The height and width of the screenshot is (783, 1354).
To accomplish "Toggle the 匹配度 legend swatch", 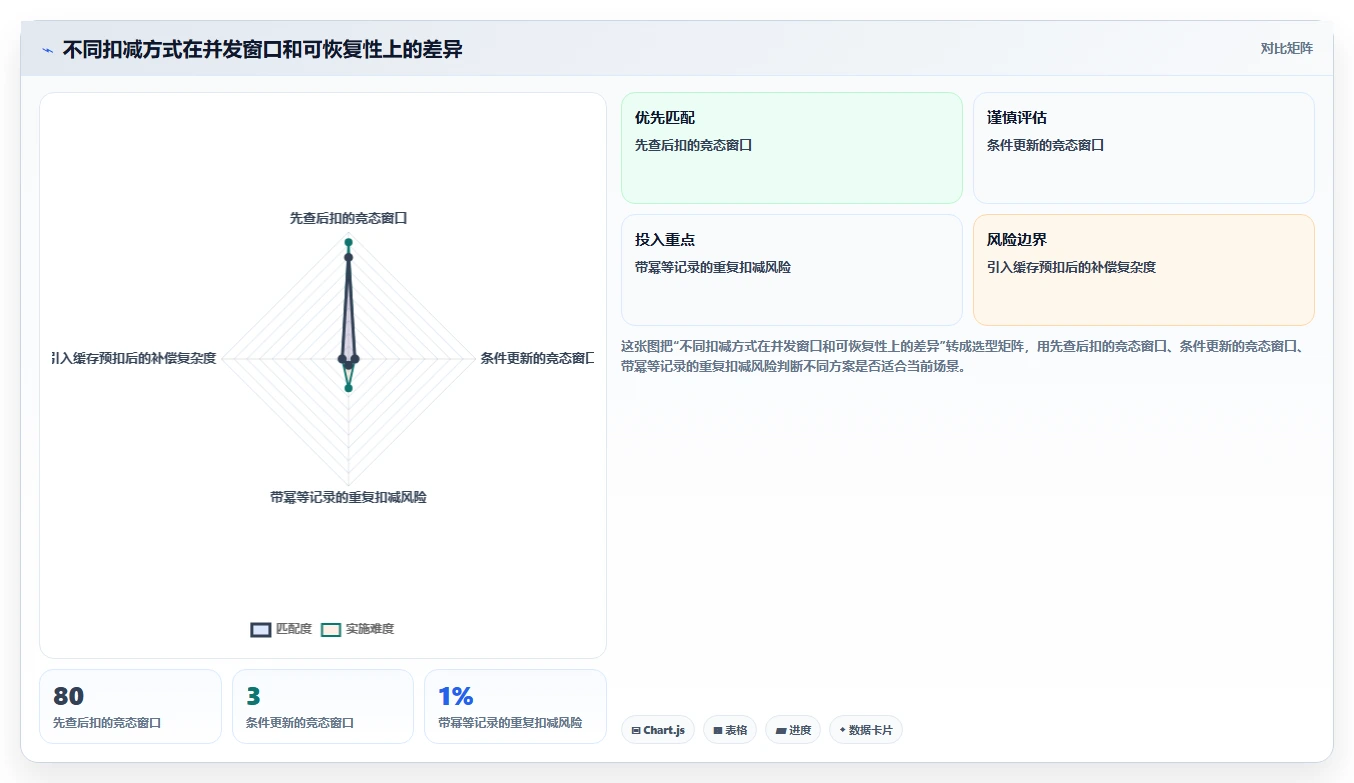I will pyautogui.click(x=261, y=629).
